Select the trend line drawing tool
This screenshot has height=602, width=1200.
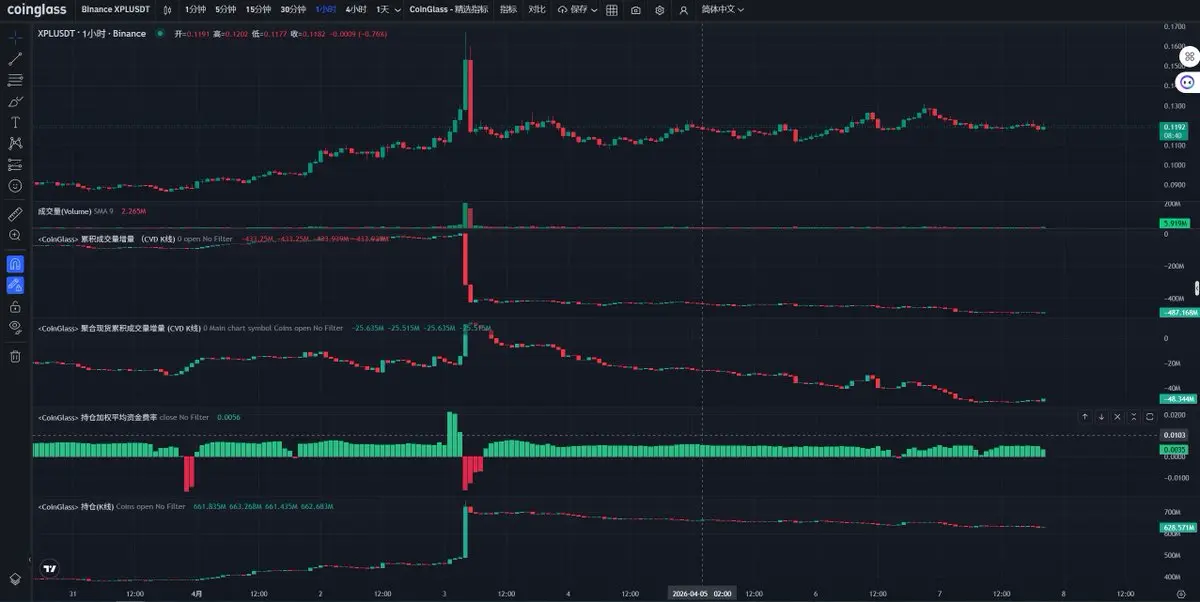(x=15, y=59)
